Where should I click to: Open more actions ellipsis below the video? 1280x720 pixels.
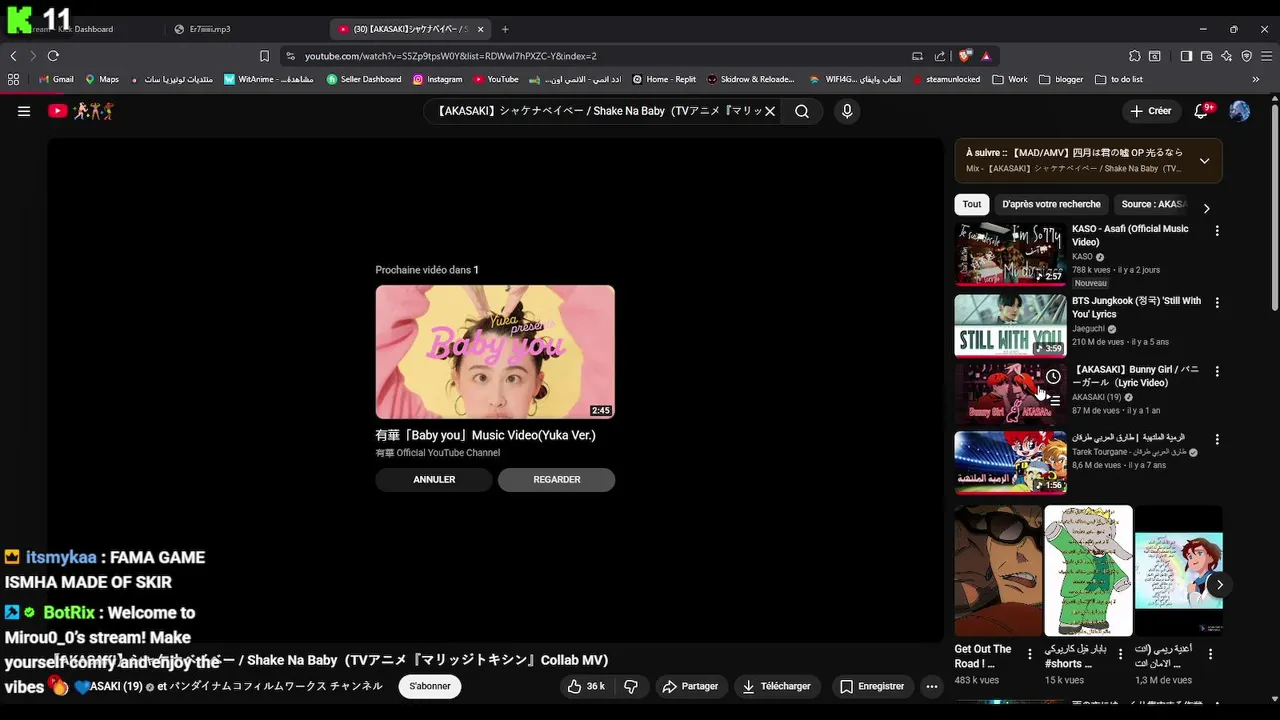coord(932,687)
